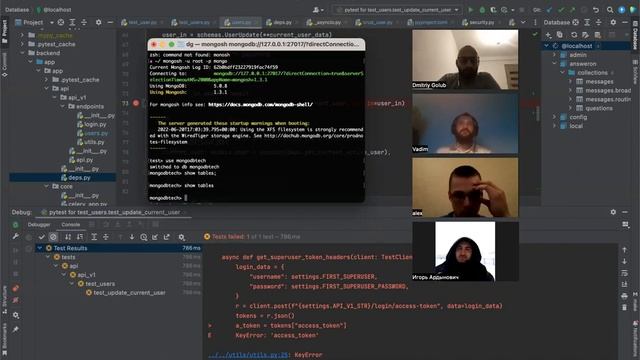Select Opened File target icon in Project panel

point(61,22)
